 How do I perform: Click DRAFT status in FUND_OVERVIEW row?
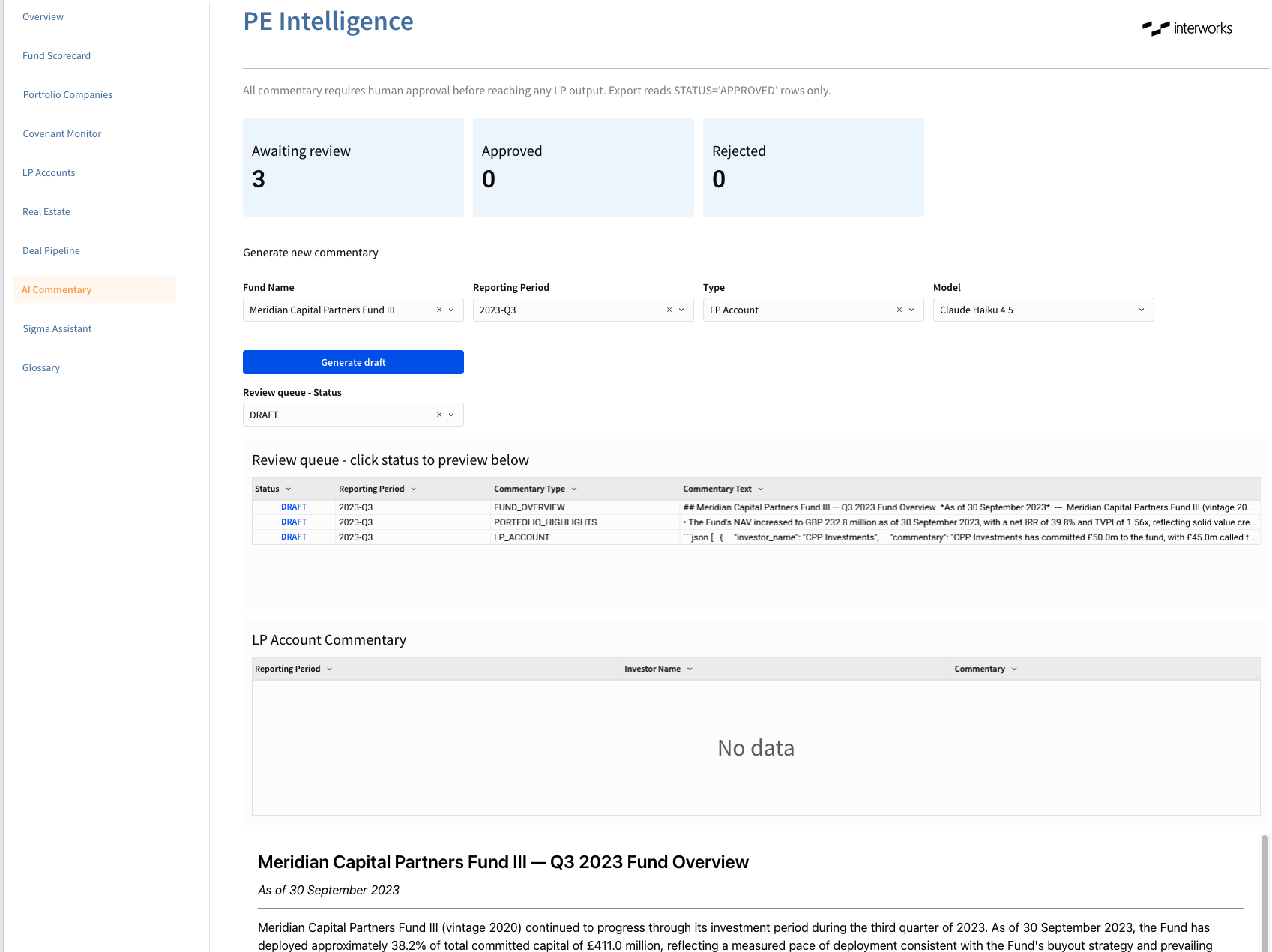point(294,507)
